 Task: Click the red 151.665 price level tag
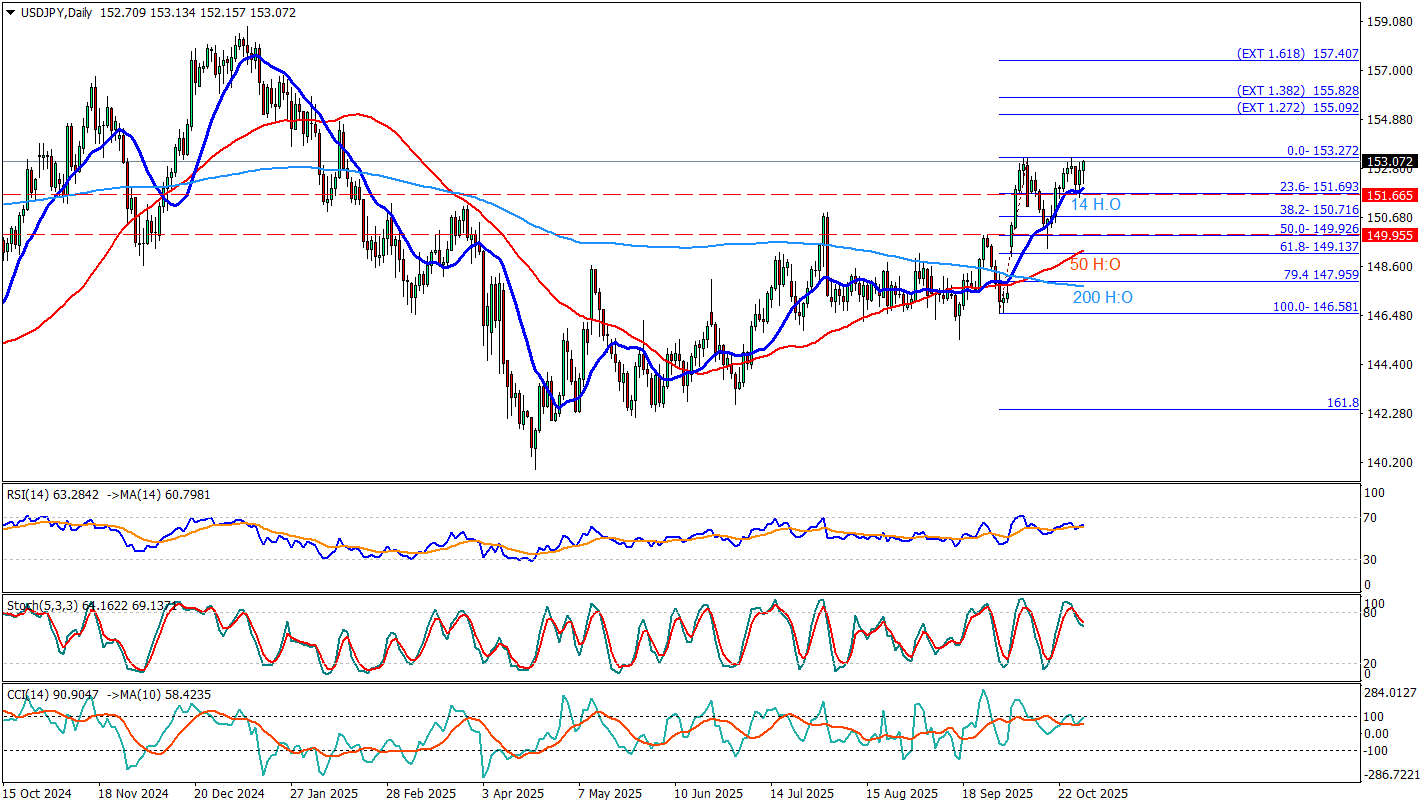[1390, 195]
